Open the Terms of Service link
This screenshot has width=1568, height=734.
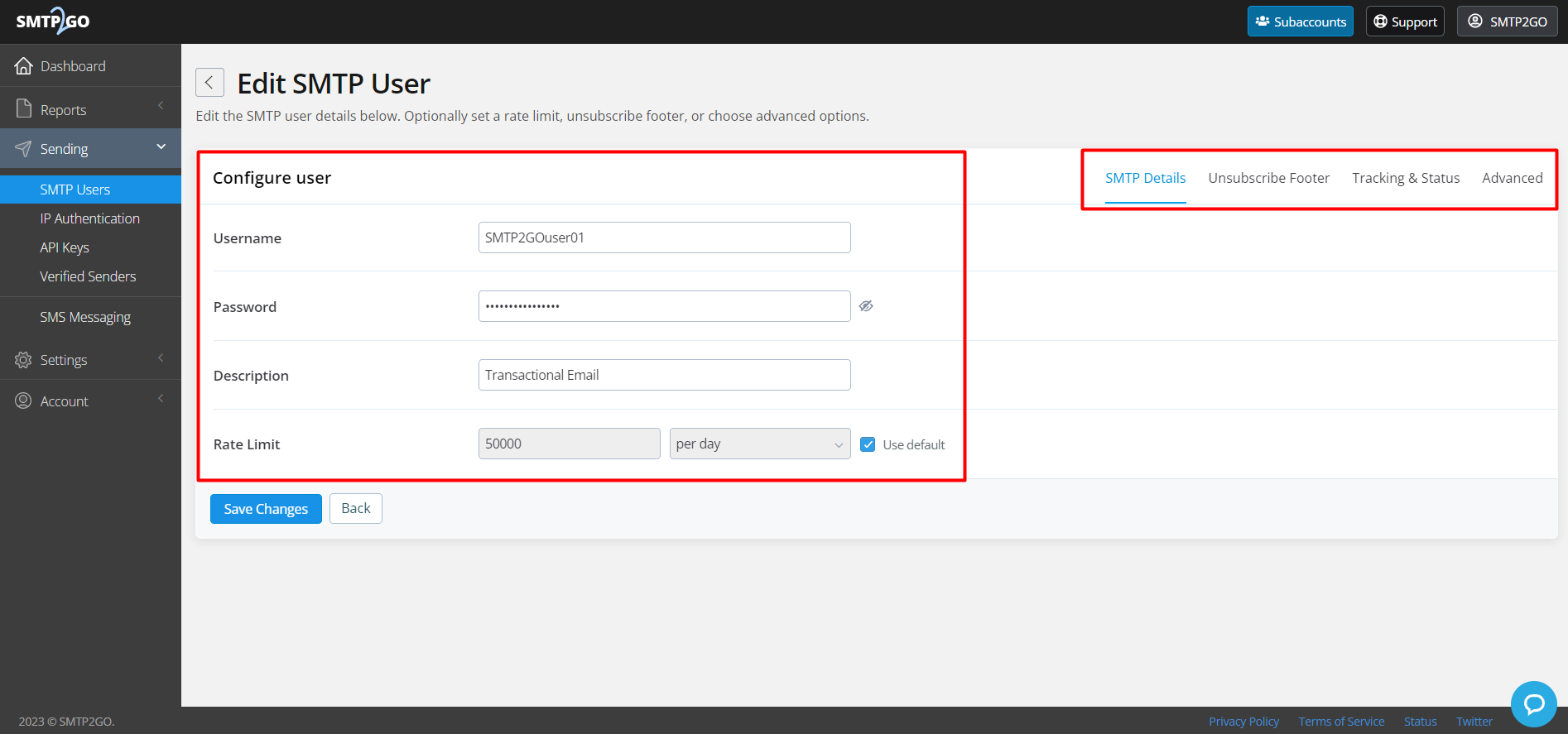click(1341, 722)
